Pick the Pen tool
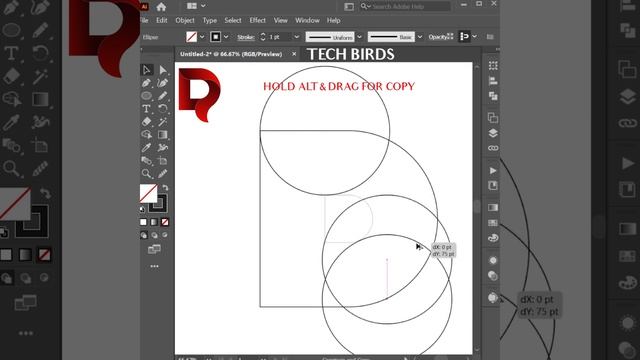This screenshot has width=640, height=360. point(147,83)
